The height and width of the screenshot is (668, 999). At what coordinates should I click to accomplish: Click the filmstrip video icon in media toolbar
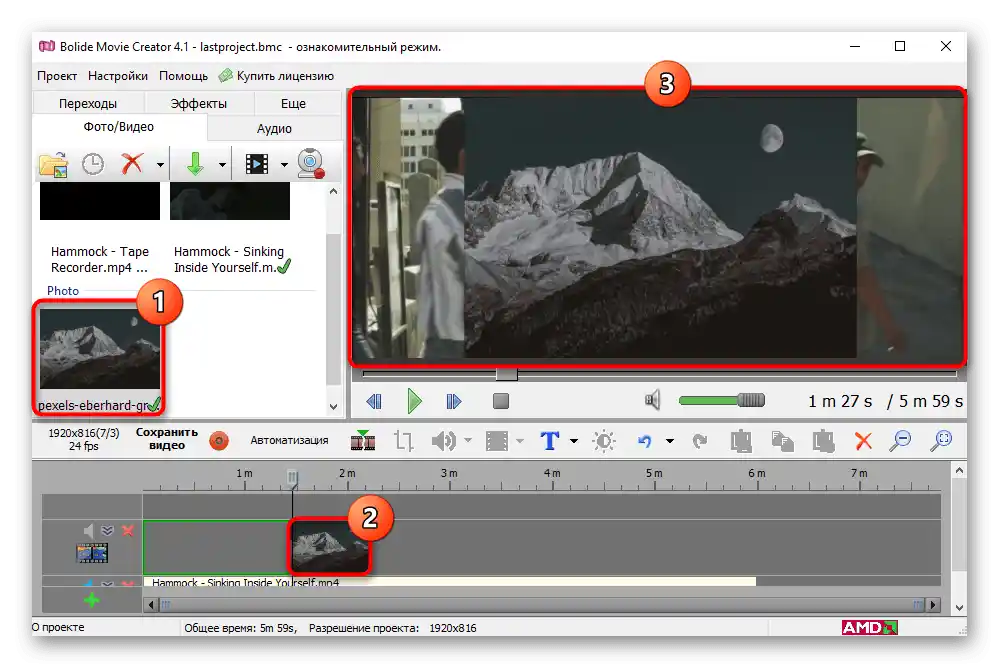tap(257, 164)
